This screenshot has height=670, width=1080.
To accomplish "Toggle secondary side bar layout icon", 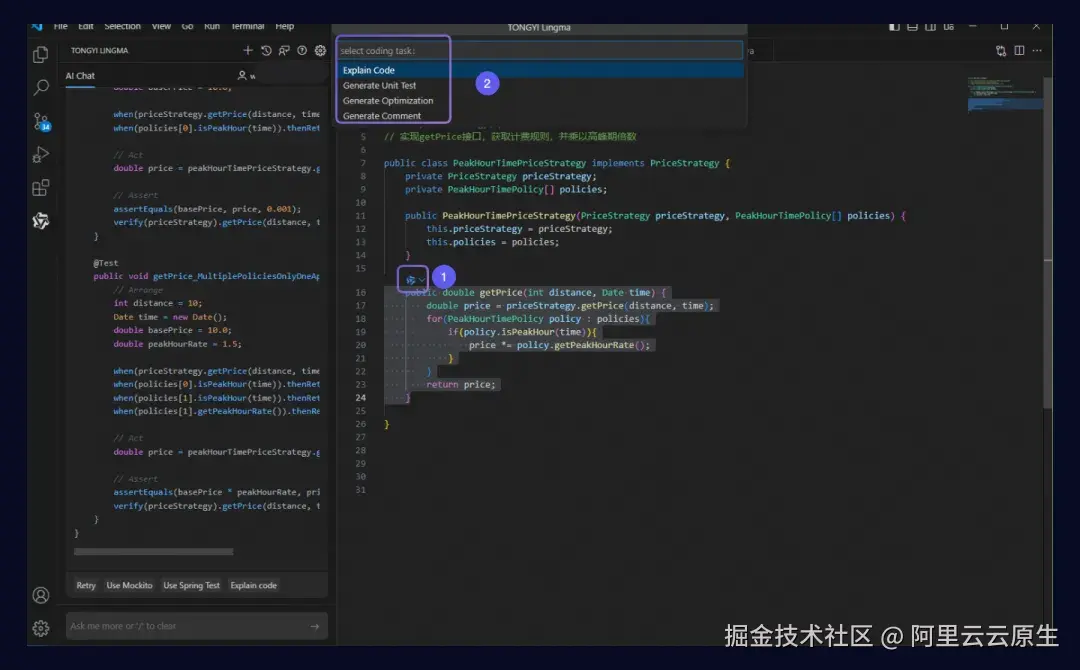I will (931, 27).
